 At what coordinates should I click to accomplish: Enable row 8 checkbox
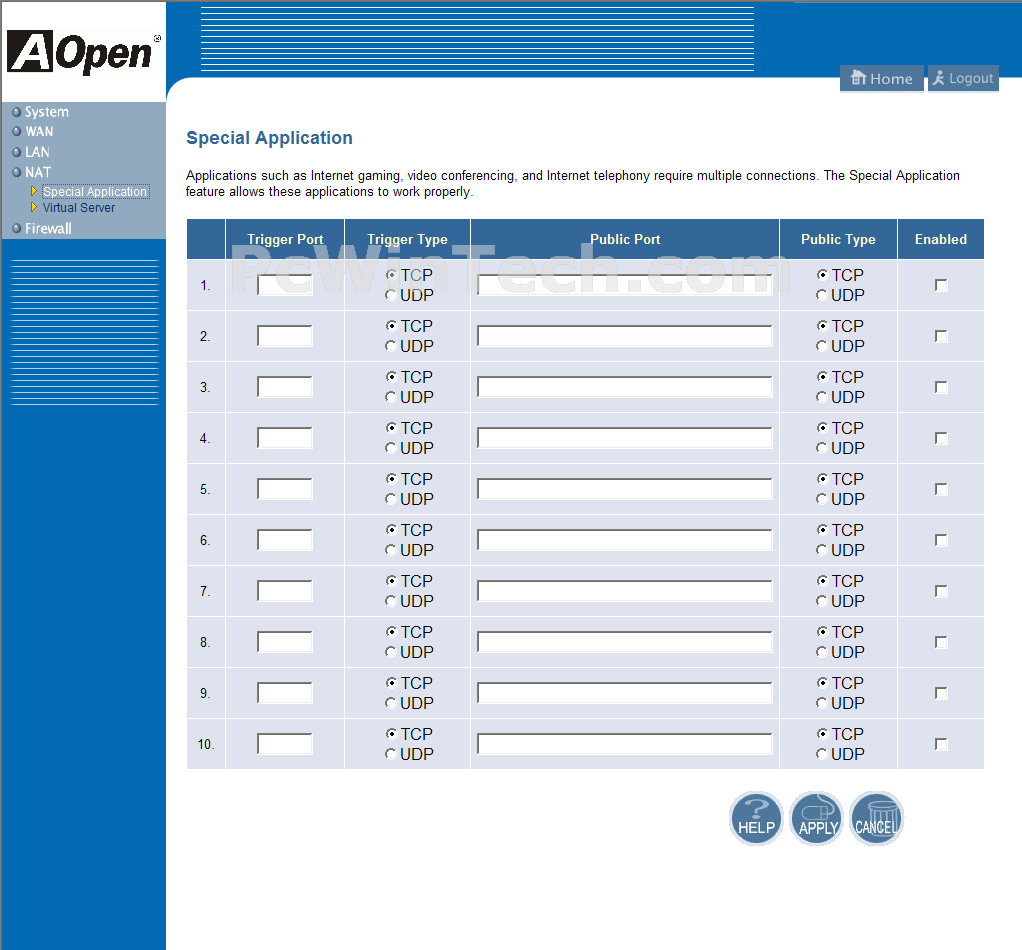click(x=941, y=642)
